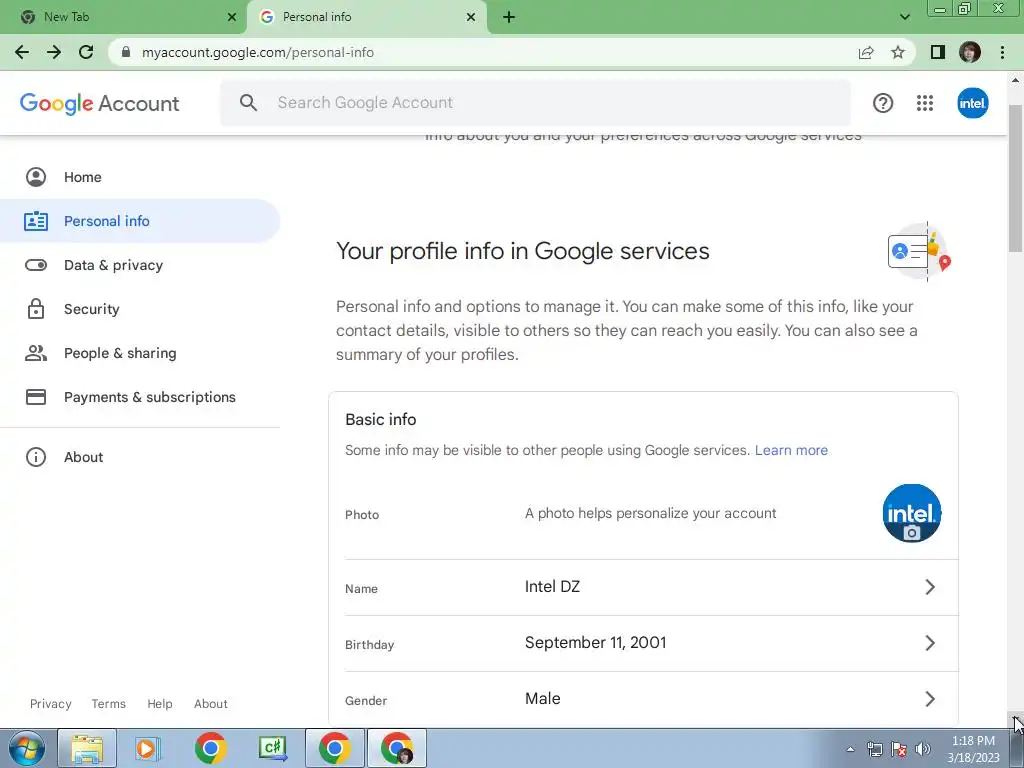This screenshot has height=768, width=1024.
Task: Go forward using the browser forward arrow
Action: [x=54, y=52]
